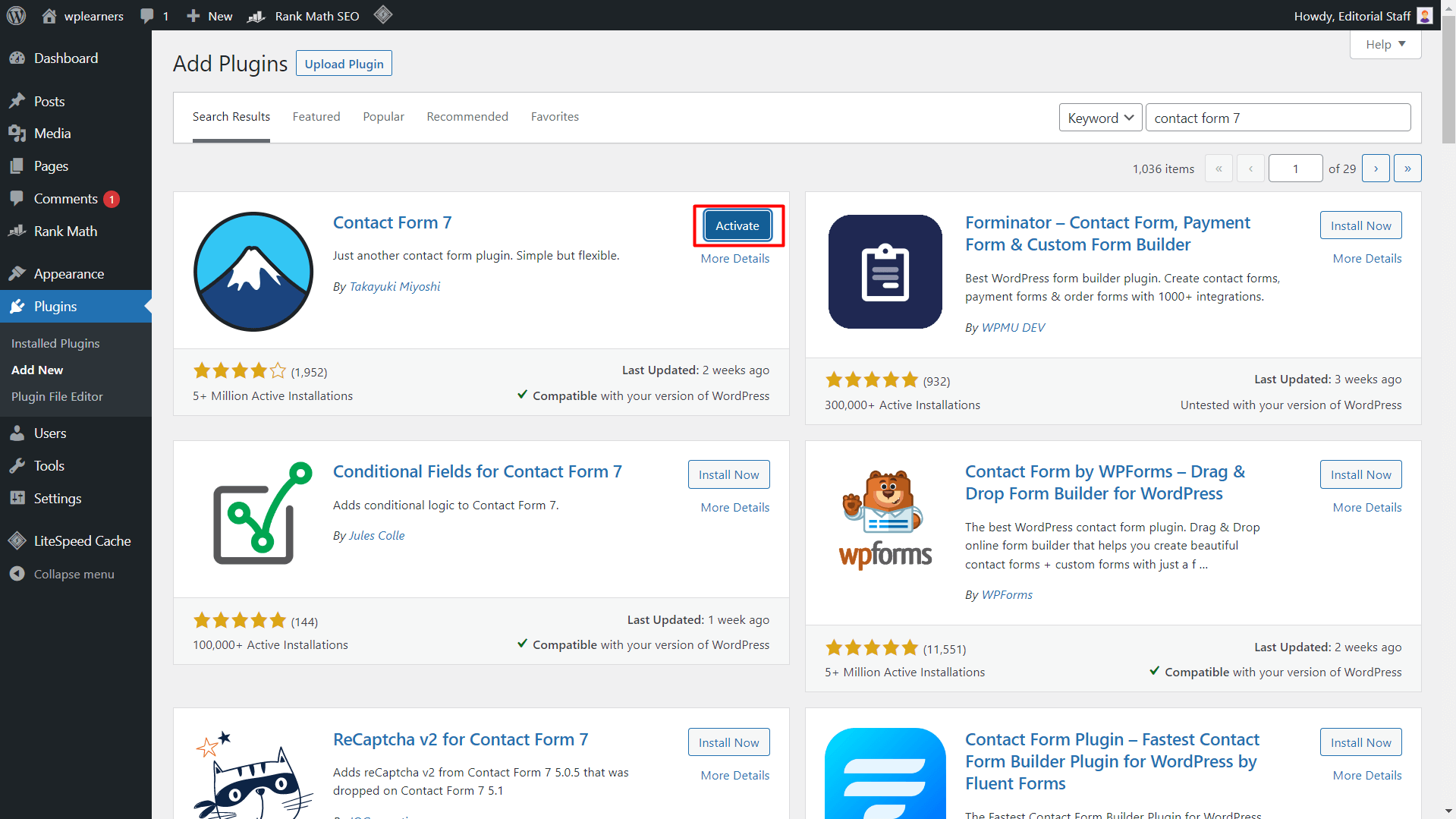Open the Dashboard gauge icon
Image resolution: width=1456 pixels, height=819 pixels.
tap(17, 58)
